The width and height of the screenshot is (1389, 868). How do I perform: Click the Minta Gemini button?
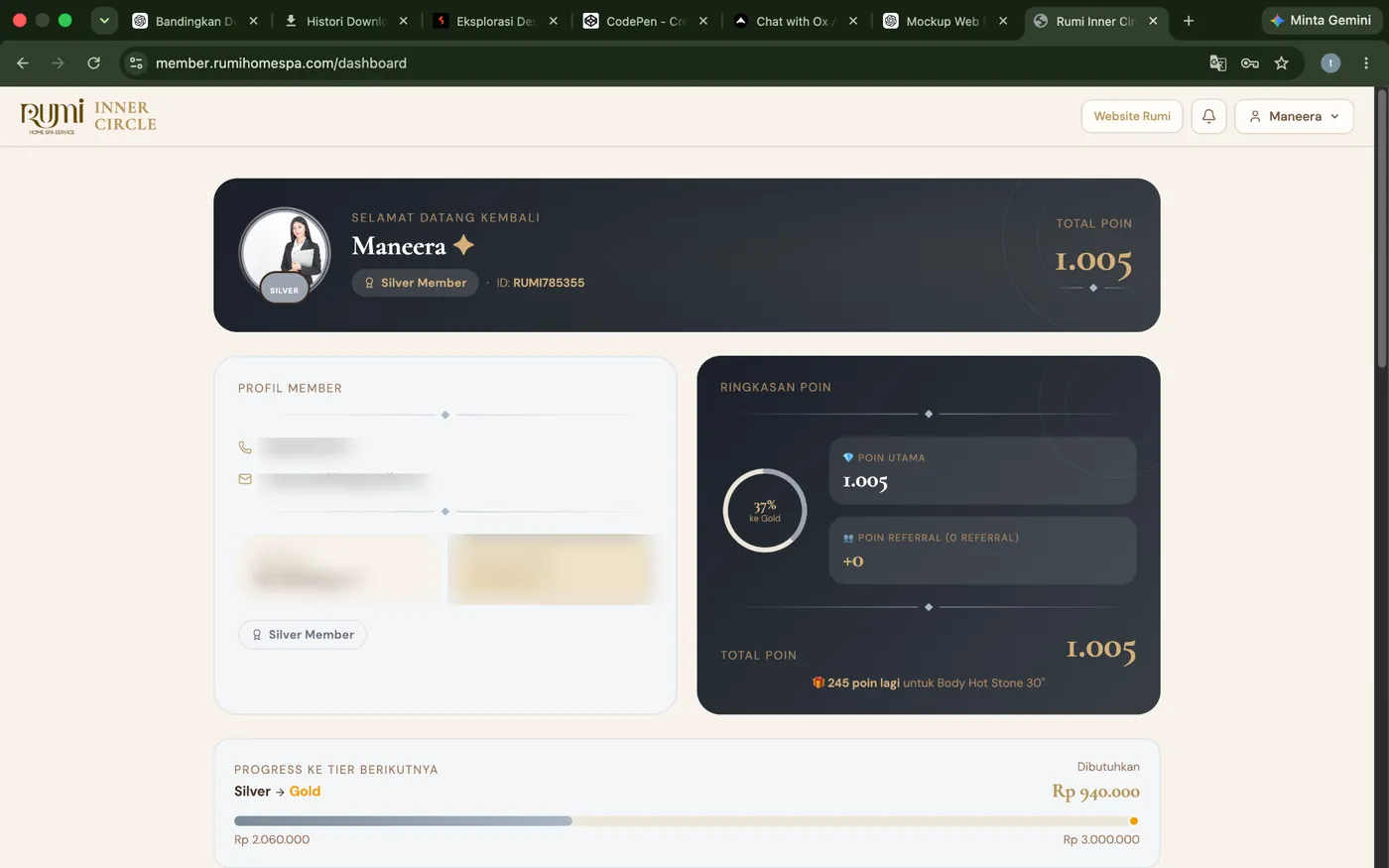tap(1322, 20)
